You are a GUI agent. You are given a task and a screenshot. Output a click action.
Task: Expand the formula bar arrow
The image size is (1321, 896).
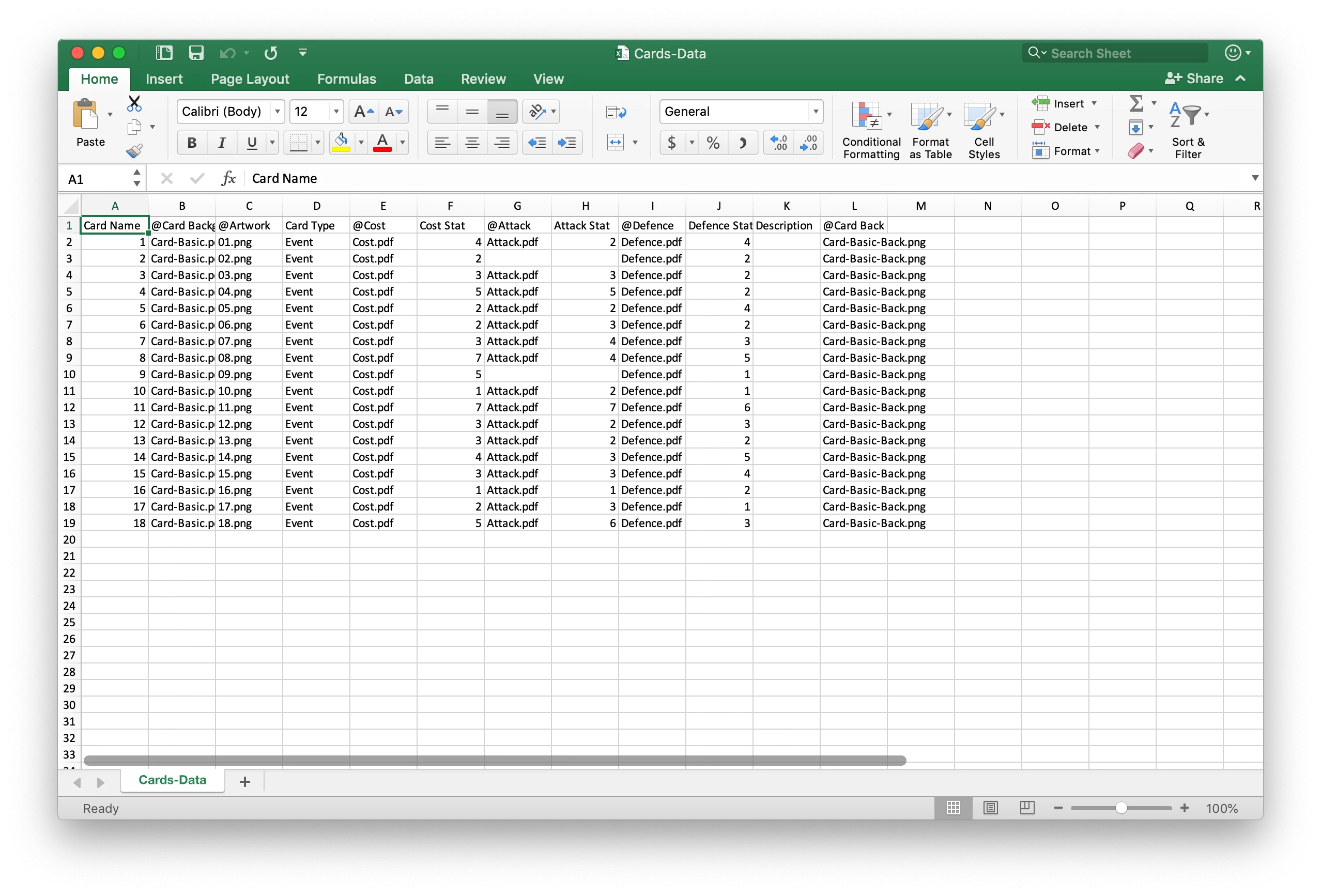click(x=1254, y=178)
